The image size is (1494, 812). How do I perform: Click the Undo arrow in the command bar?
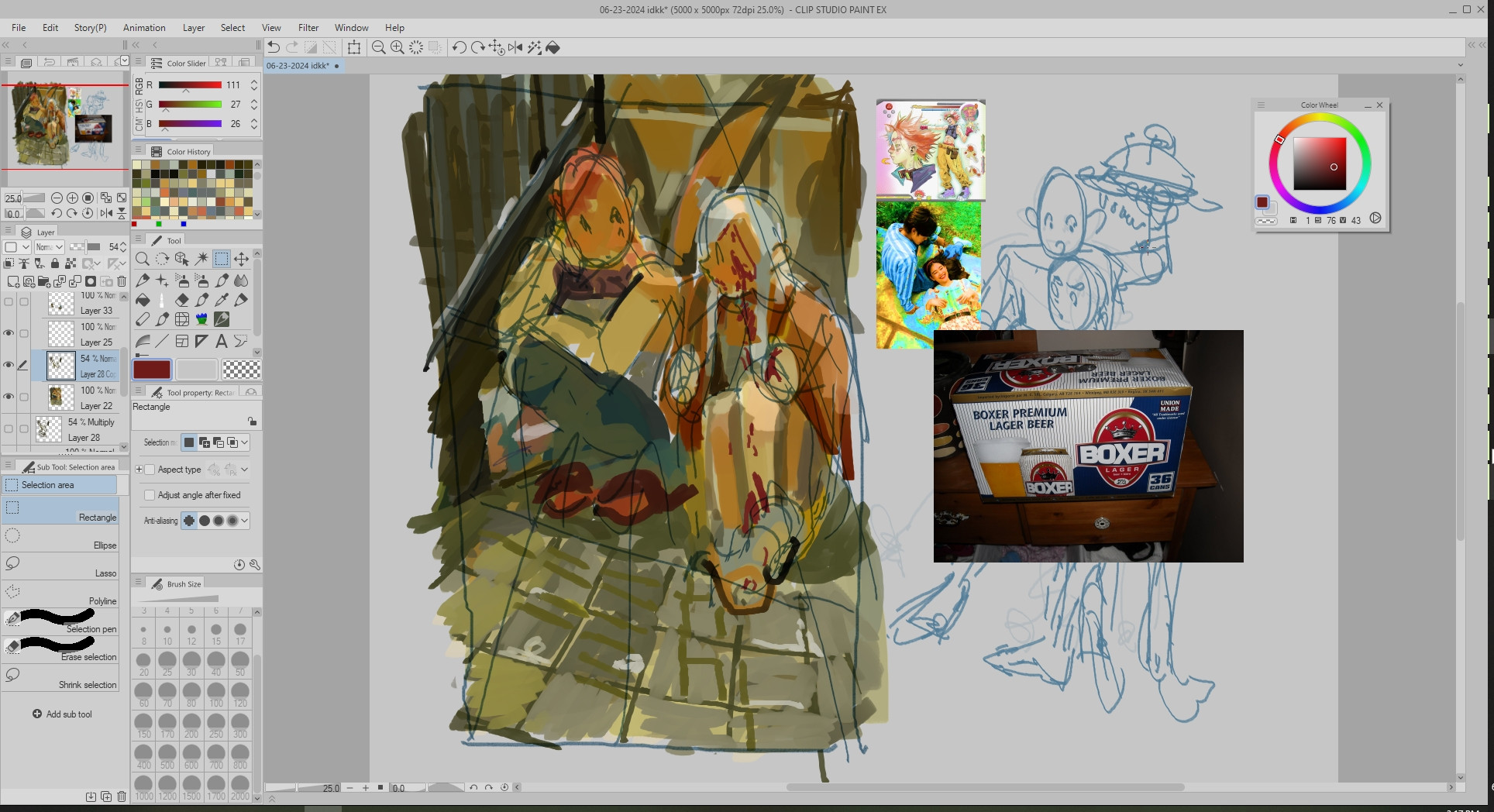pyautogui.click(x=274, y=47)
